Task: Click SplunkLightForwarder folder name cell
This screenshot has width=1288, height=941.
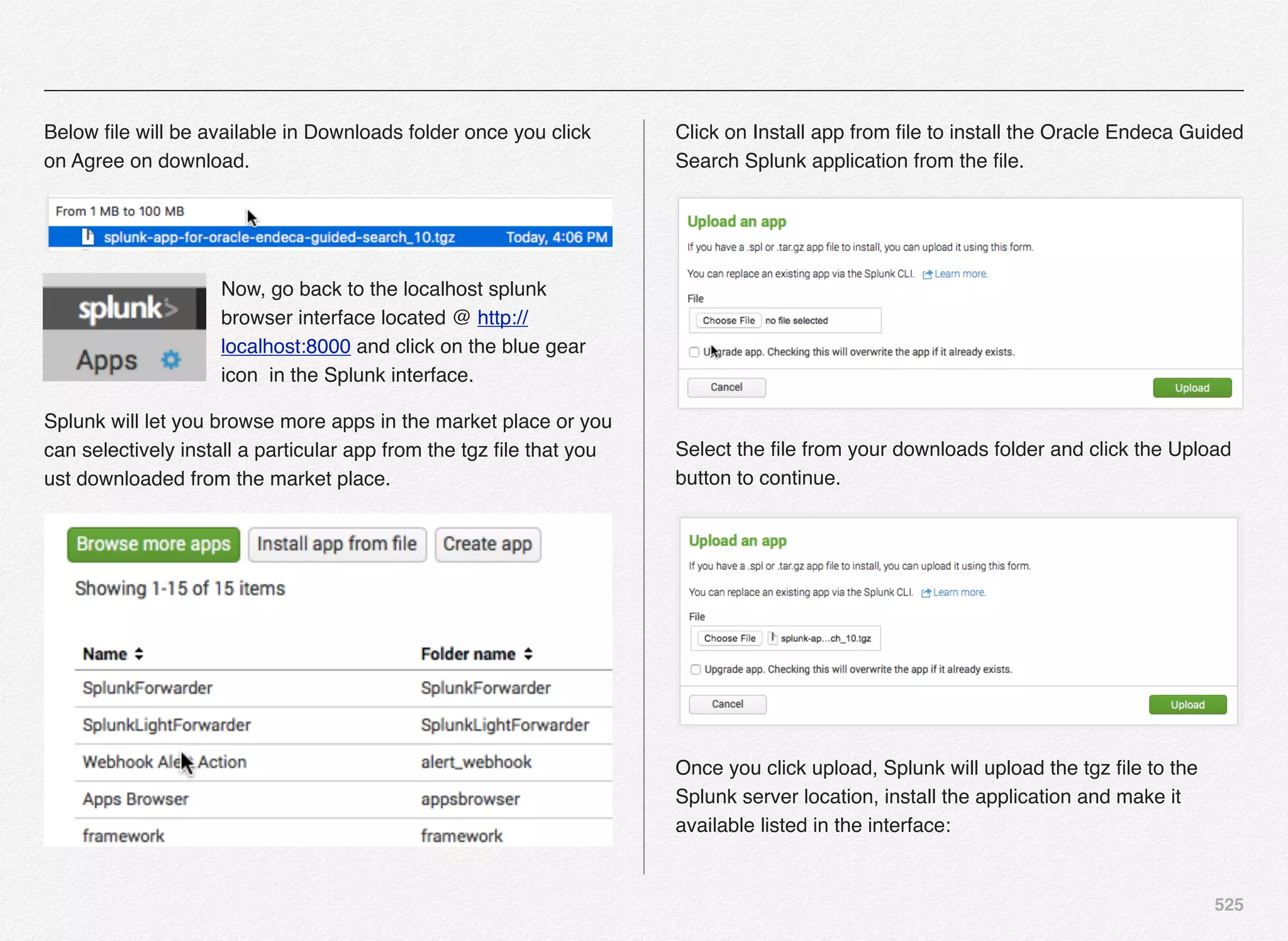Action: pyautogui.click(x=505, y=725)
